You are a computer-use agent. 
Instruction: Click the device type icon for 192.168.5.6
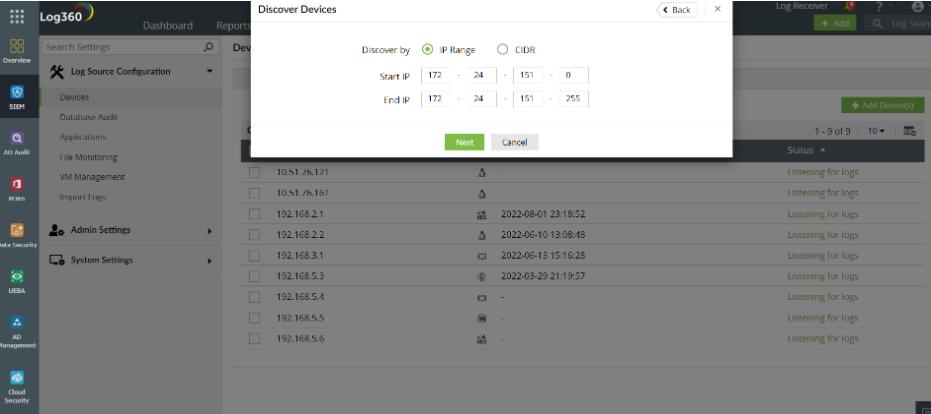tap(482, 339)
